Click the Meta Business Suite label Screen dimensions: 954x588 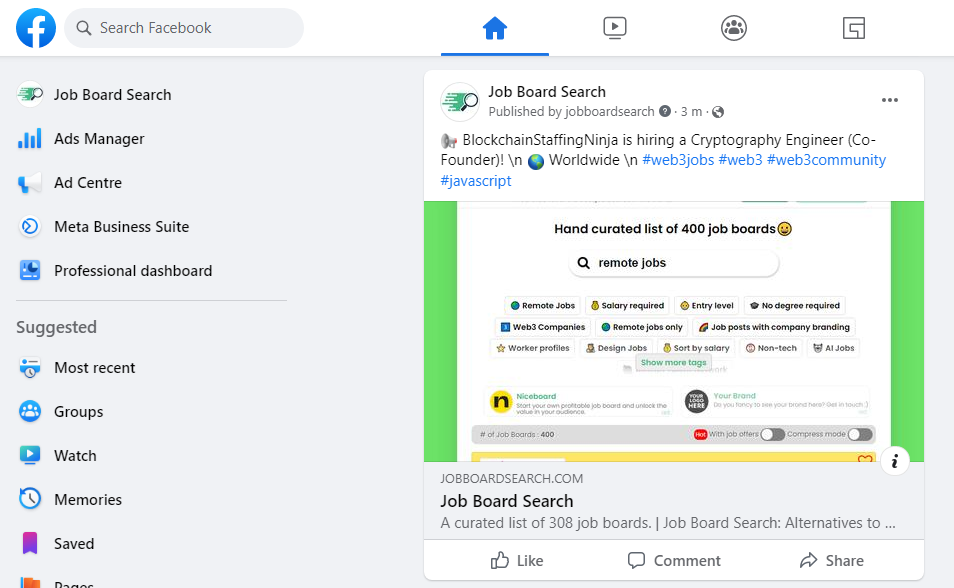(x=122, y=227)
